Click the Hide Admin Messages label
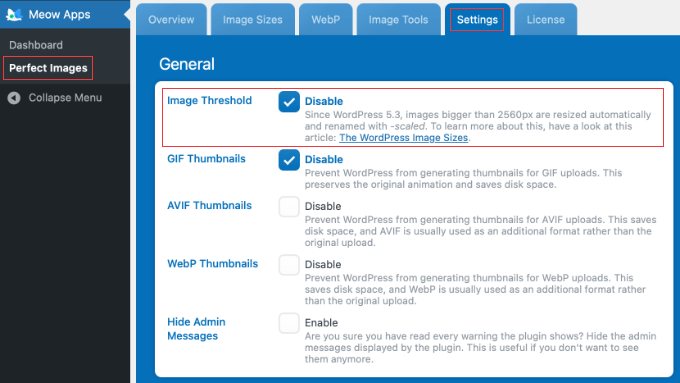Screen dimensions: 680x383 (196, 329)
